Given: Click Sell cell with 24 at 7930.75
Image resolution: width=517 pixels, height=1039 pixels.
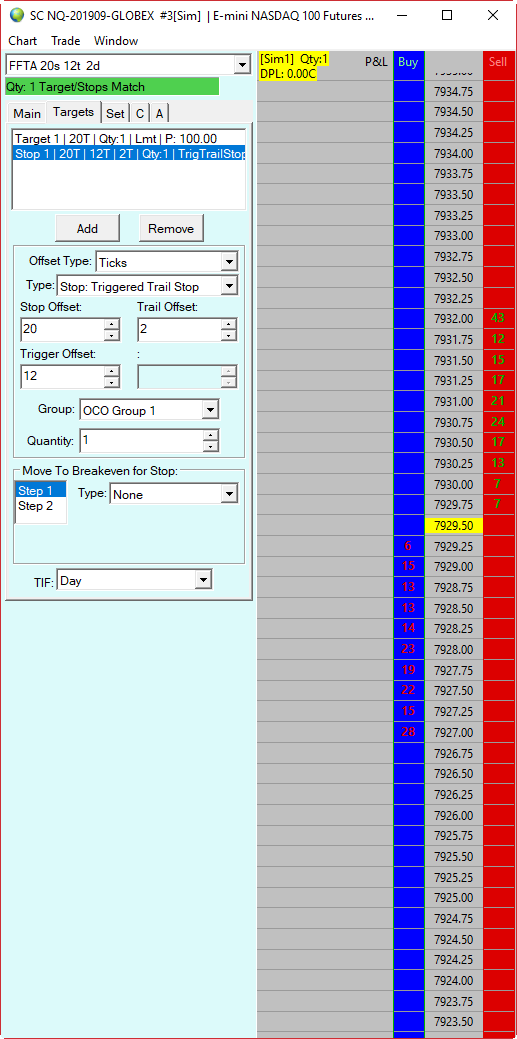Looking at the screenshot, I should tap(498, 422).
